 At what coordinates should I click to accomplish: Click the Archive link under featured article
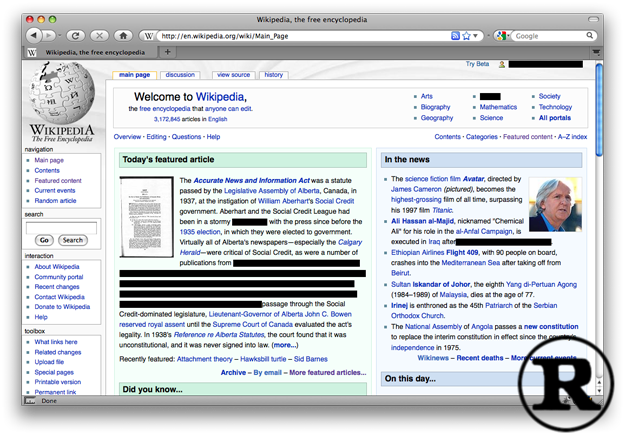[233, 372]
